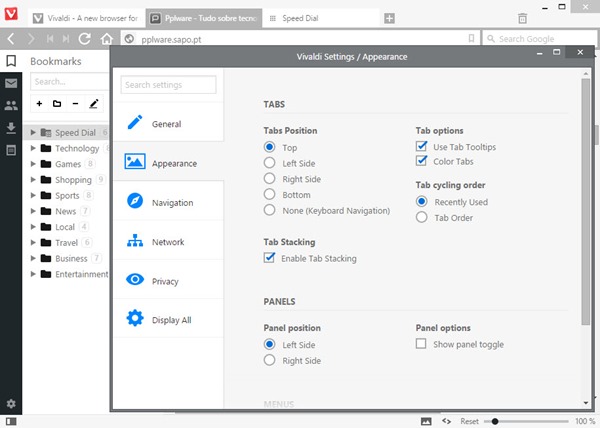Edit the selected bookmark with the pencil
This screenshot has width=600, height=428.
(x=94, y=104)
